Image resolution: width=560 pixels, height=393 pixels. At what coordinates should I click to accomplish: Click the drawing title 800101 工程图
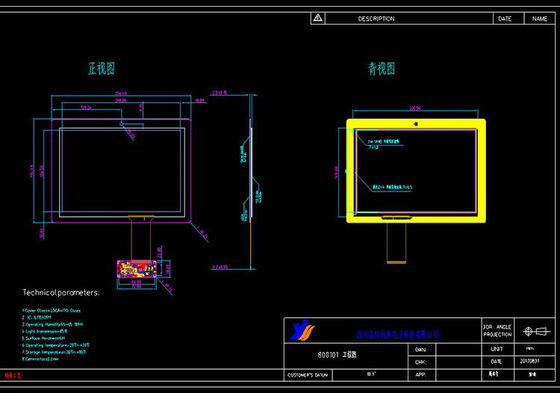pos(337,354)
